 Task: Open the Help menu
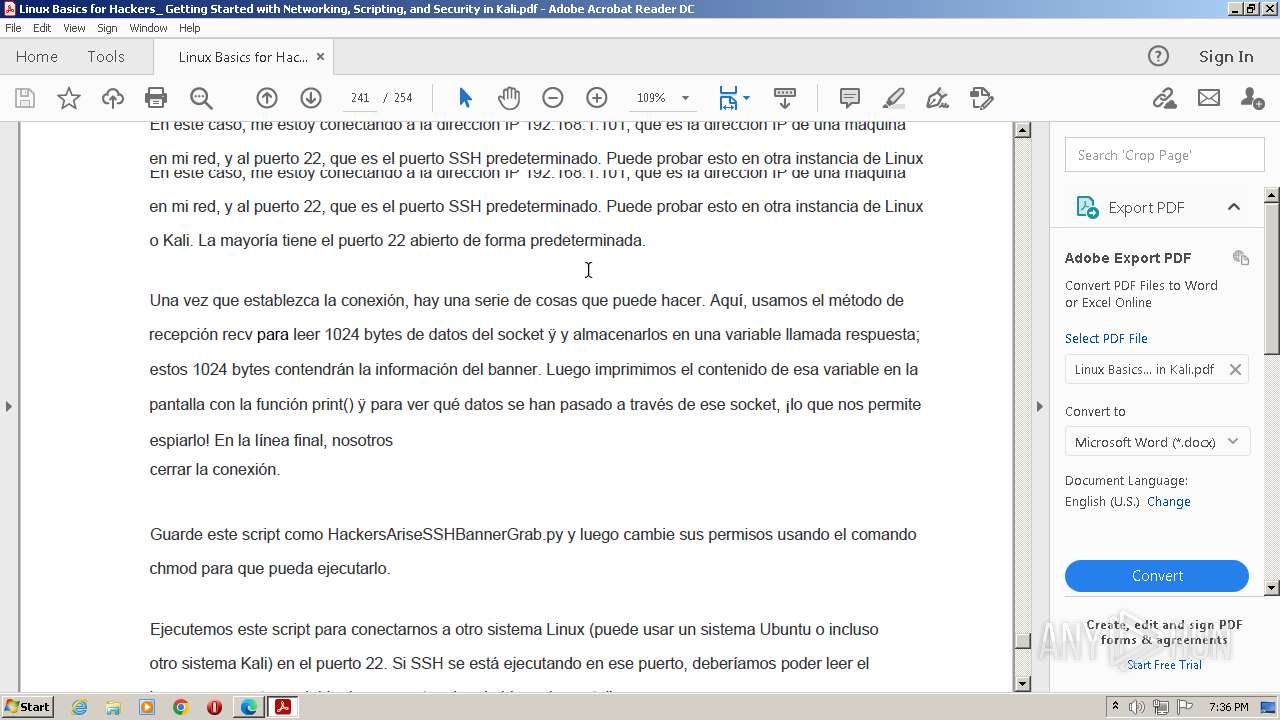tap(189, 28)
